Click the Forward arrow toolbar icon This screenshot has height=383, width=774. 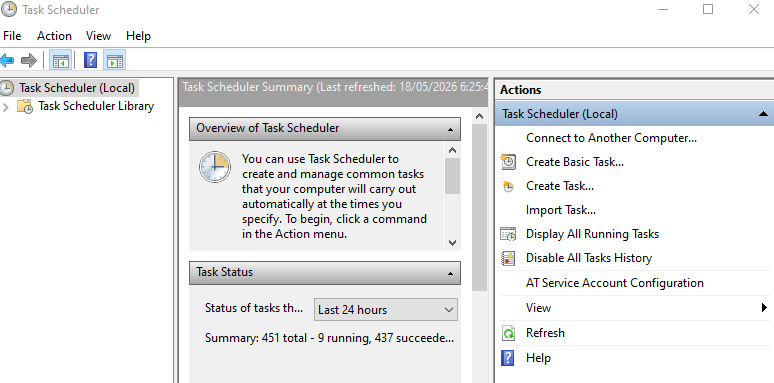29,61
